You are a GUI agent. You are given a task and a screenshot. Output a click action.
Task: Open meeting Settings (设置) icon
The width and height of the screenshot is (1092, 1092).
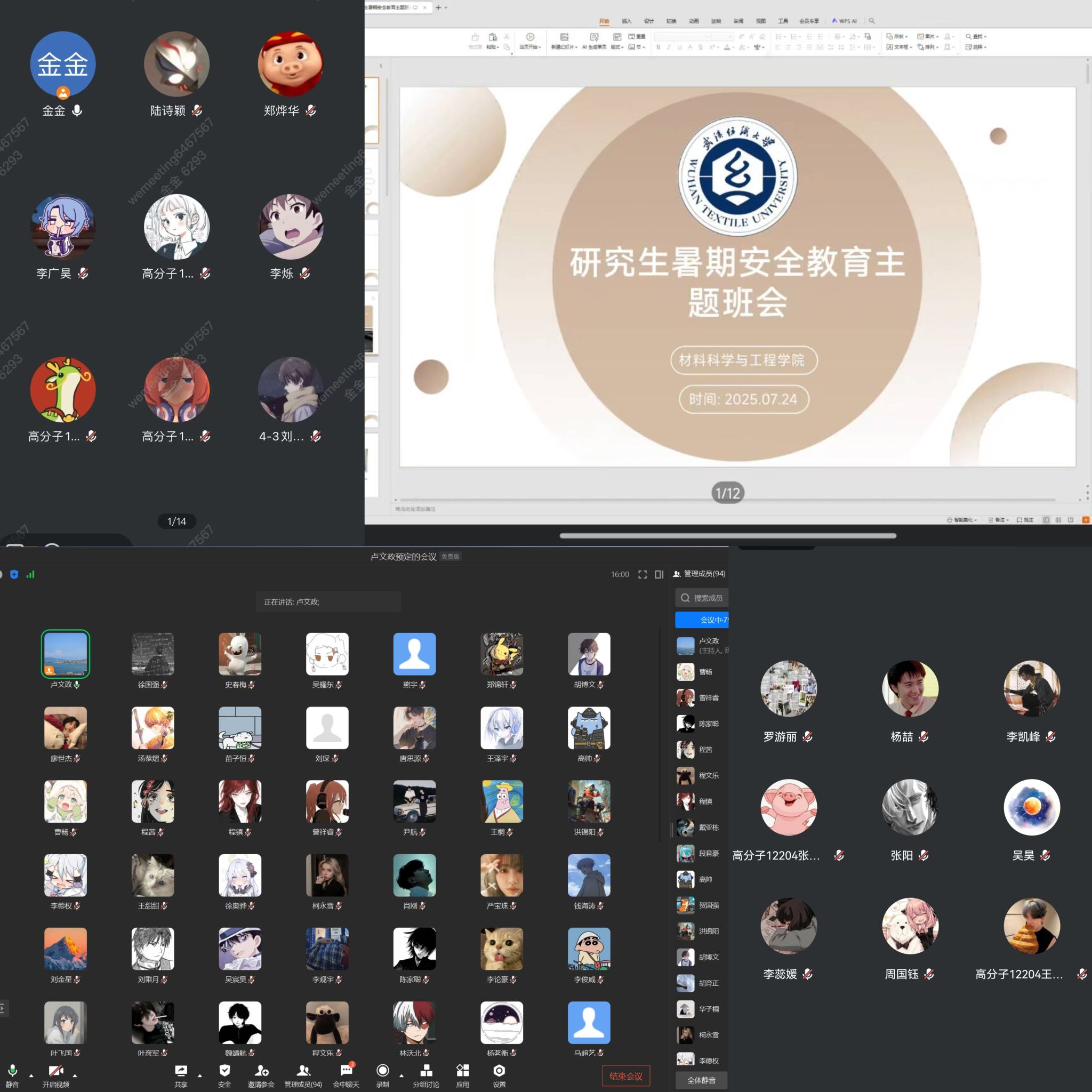point(499,1071)
